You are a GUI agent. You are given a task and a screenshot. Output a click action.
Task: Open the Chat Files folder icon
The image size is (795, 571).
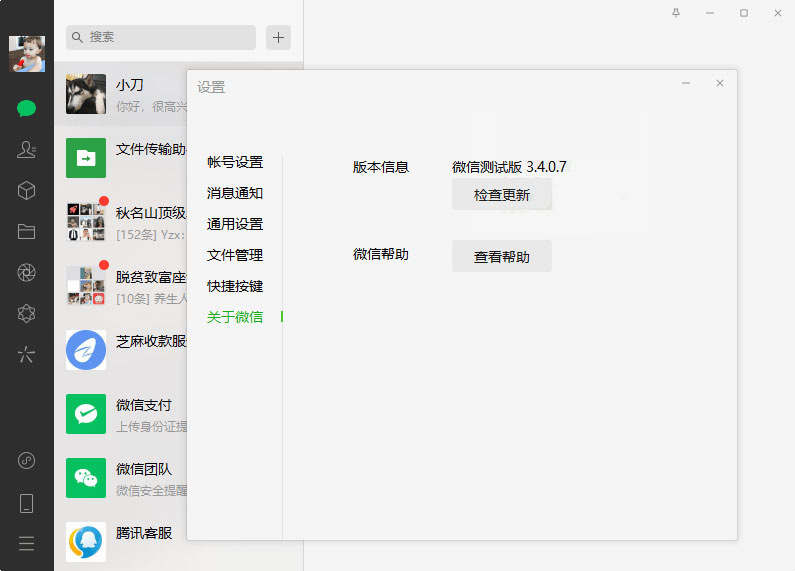click(x=27, y=232)
